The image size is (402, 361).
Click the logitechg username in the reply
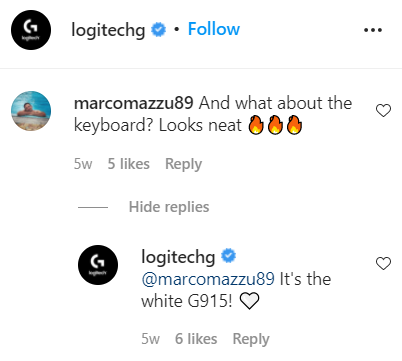pyautogui.click(x=178, y=257)
